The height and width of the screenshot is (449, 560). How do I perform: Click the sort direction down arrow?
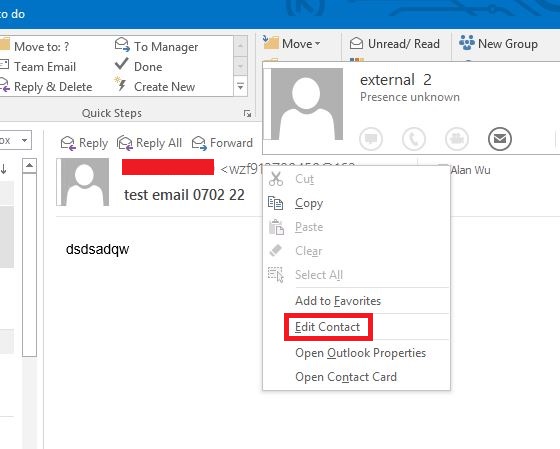pyautogui.click(x=4, y=169)
